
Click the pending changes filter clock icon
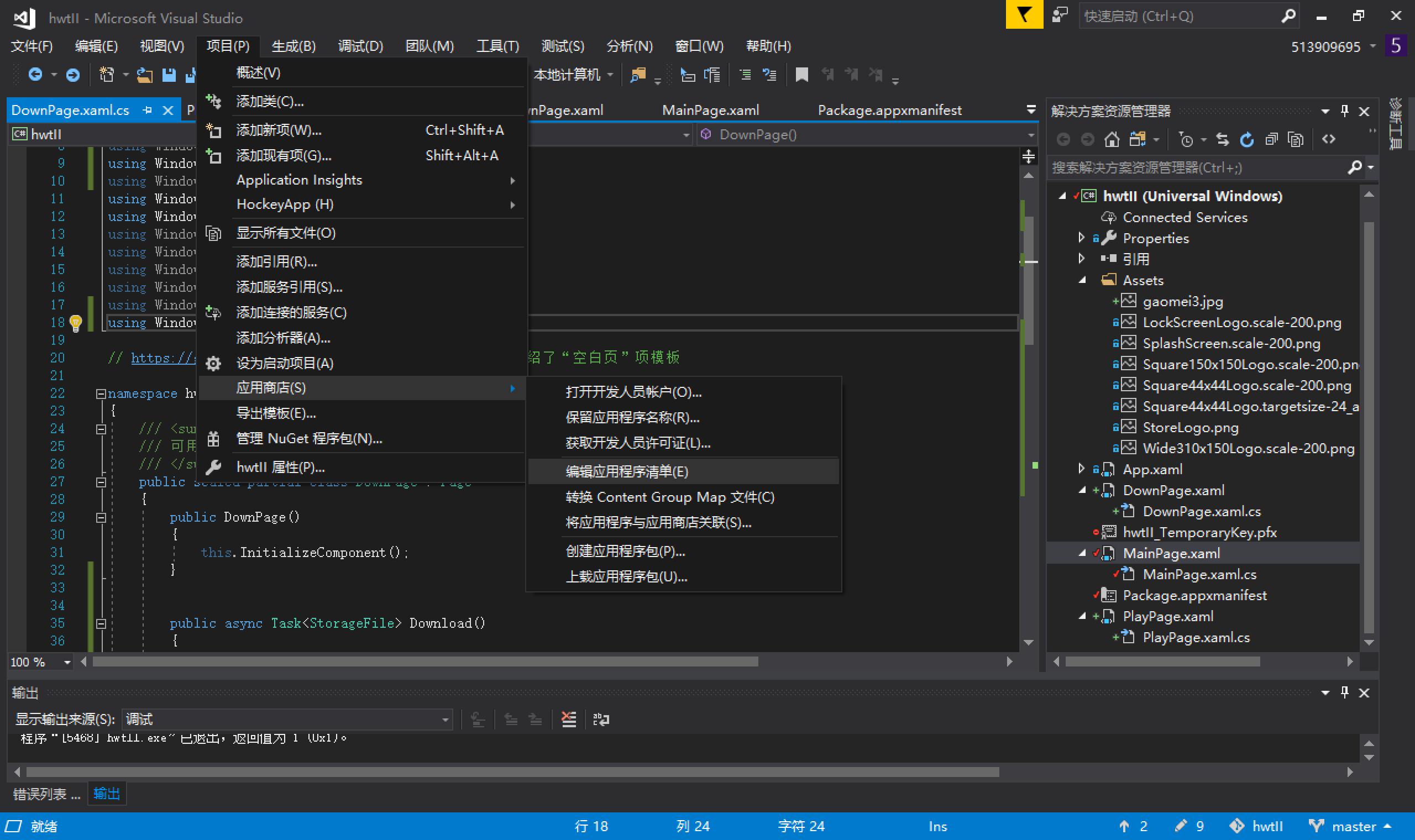pyautogui.click(x=1186, y=139)
